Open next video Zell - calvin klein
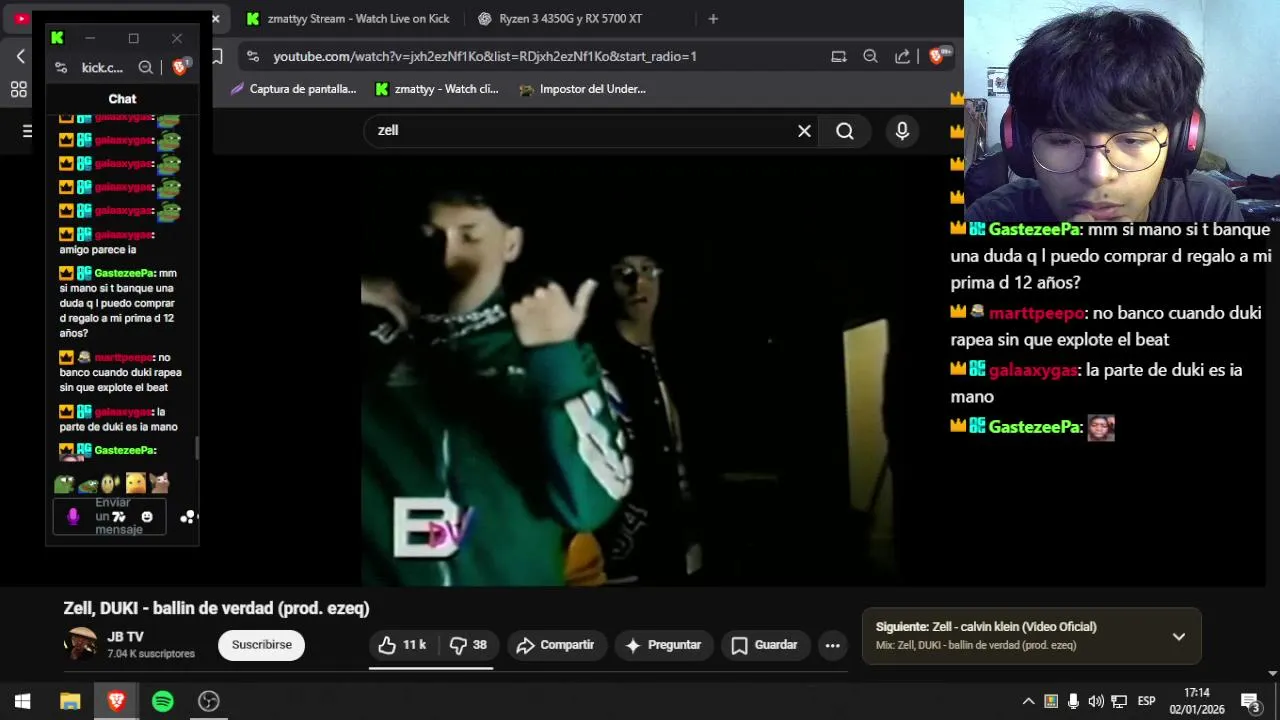 click(986, 627)
